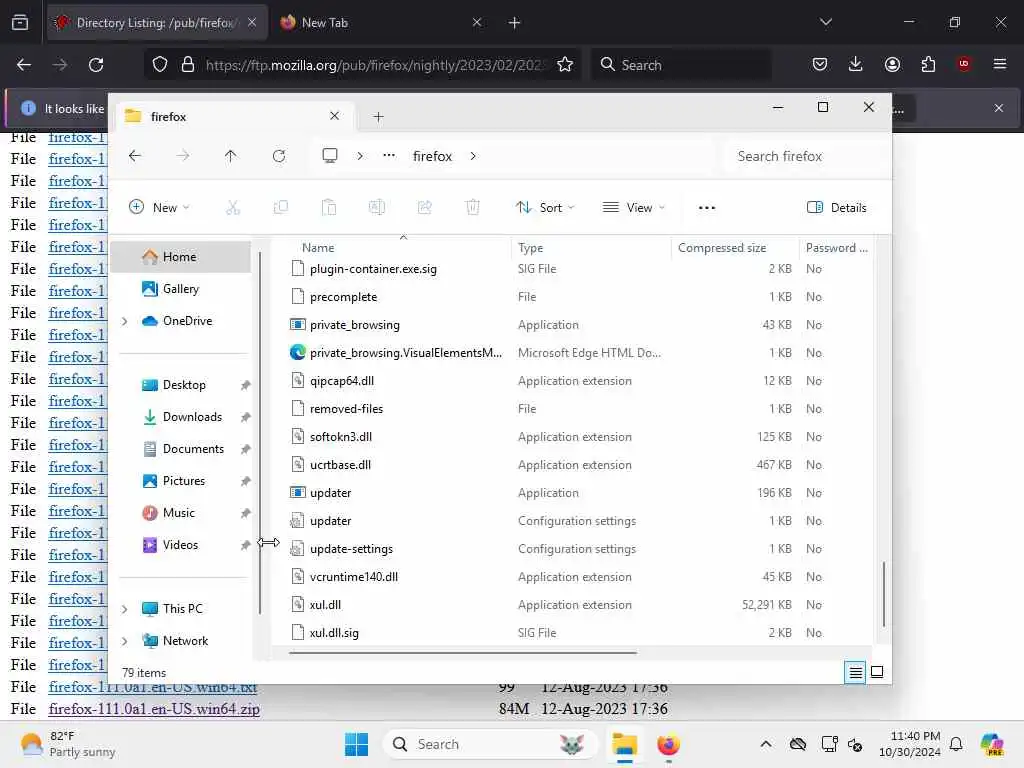Open the View dropdown
1024x768 pixels.
[633, 208]
